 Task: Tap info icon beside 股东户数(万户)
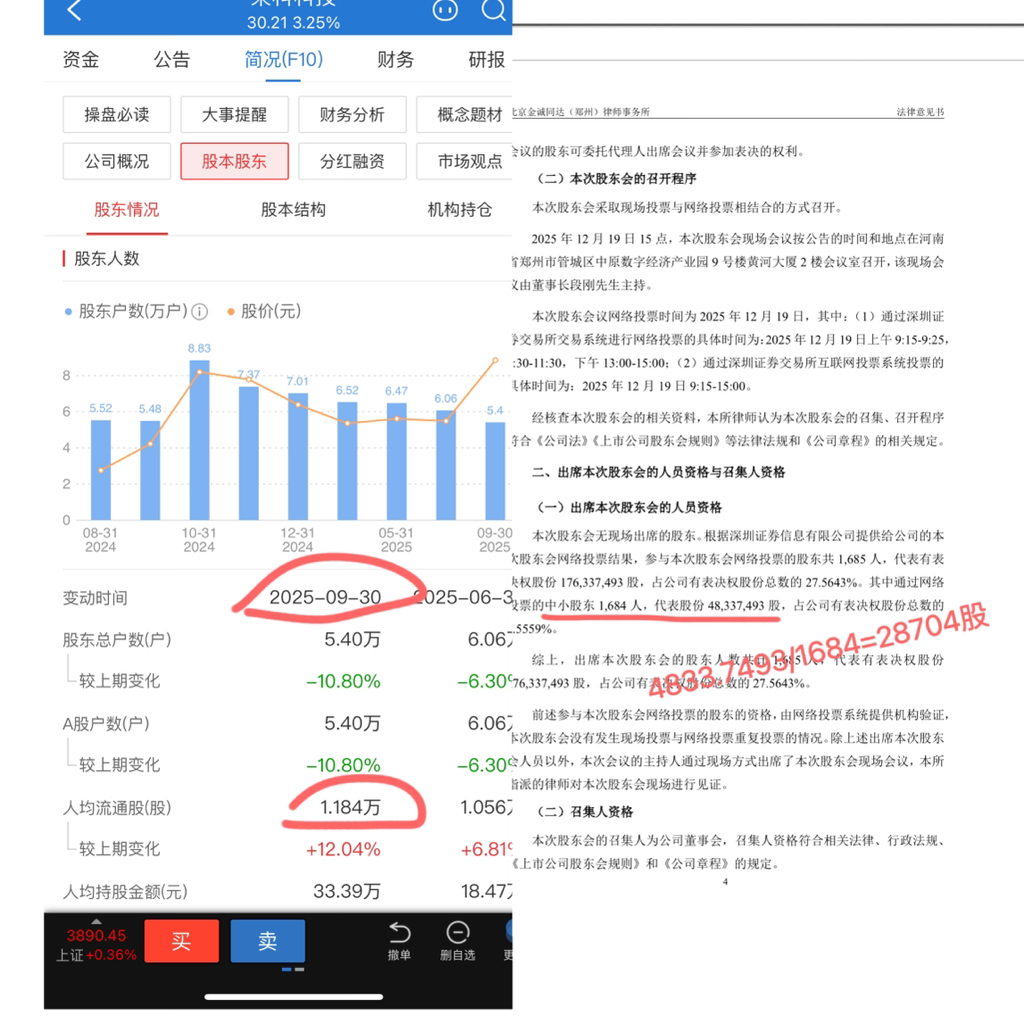[x=200, y=312]
